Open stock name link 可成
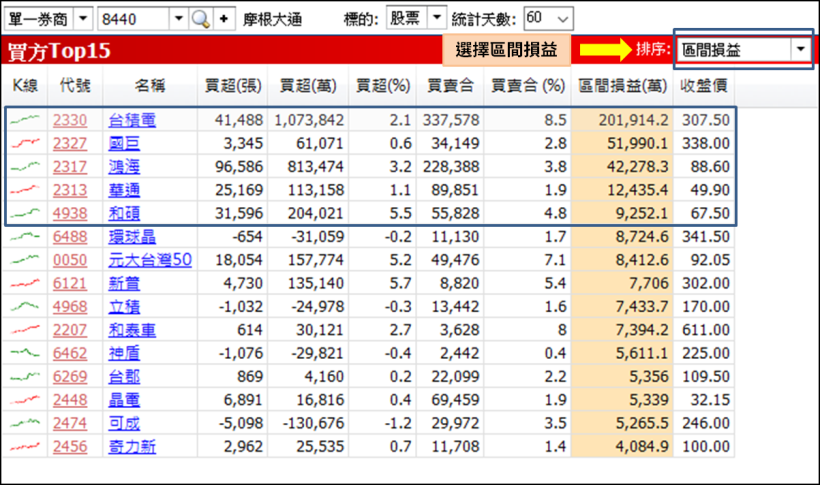The image size is (820, 485). point(124,423)
